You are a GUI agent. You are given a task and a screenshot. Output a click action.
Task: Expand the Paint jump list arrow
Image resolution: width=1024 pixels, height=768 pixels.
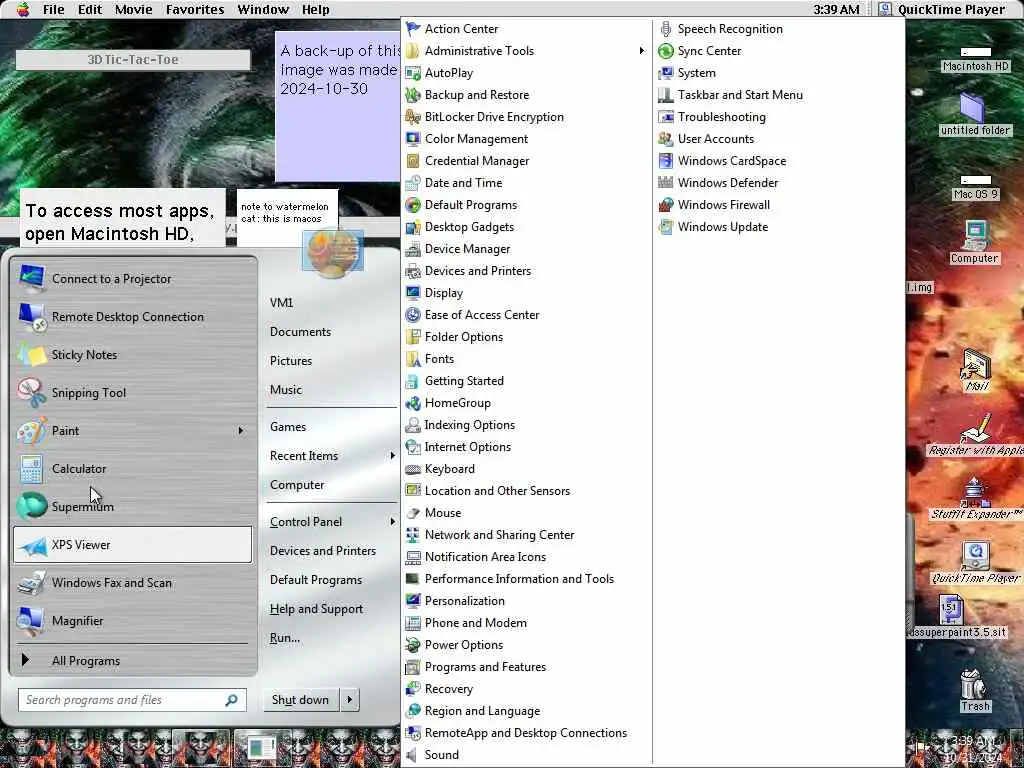[241, 431]
